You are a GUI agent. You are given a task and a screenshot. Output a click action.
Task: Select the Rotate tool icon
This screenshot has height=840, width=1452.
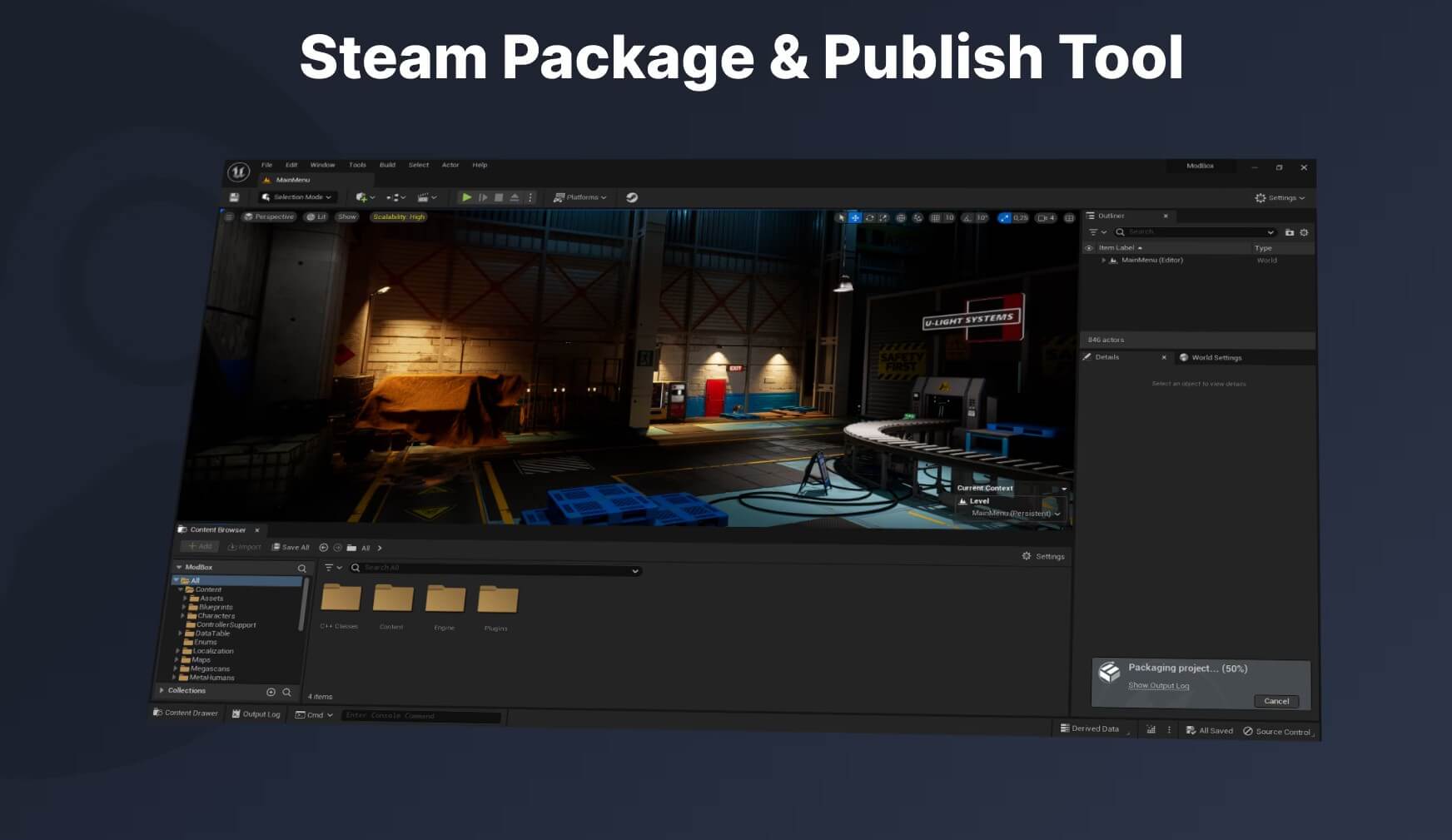(869, 218)
